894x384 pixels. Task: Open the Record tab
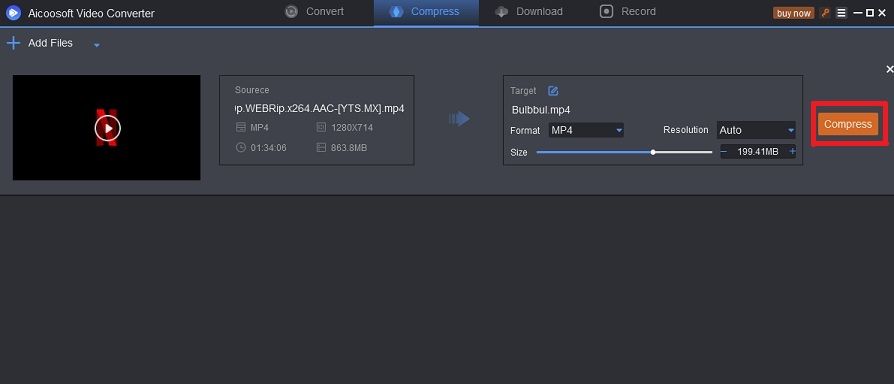click(x=628, y=11)
